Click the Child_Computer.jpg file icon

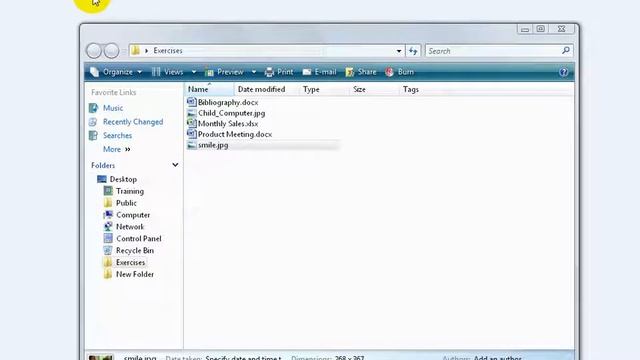[x=191, y=113]
